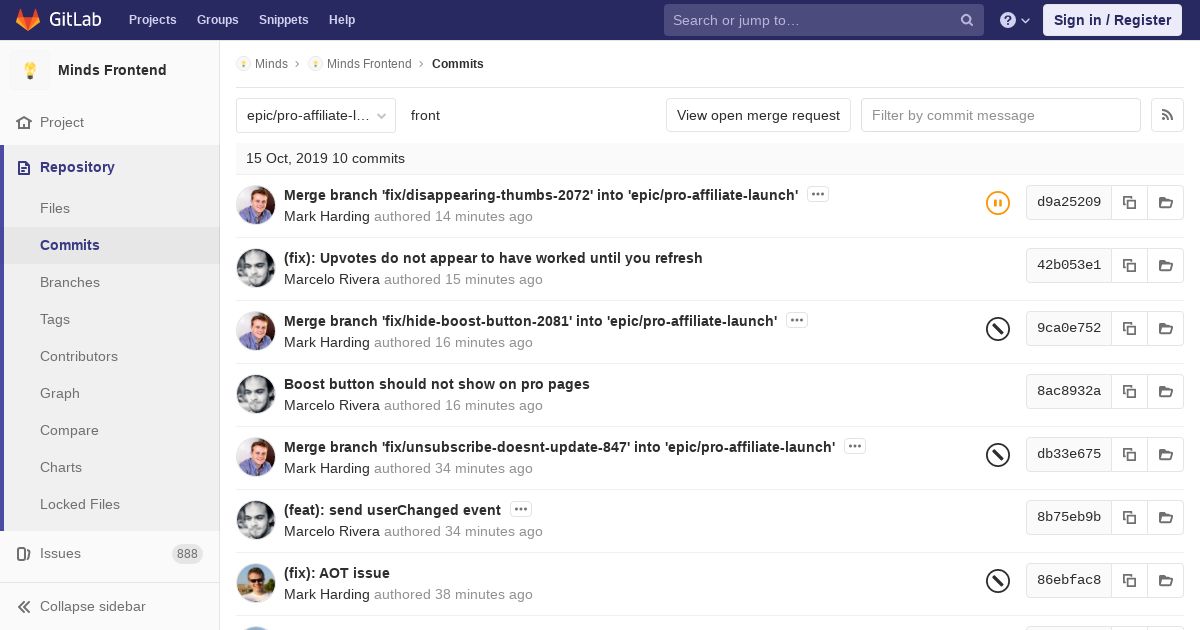Expand description of send userChanged event commit
The width and height of the screenshot is (1200, 630).
[521, 509]
